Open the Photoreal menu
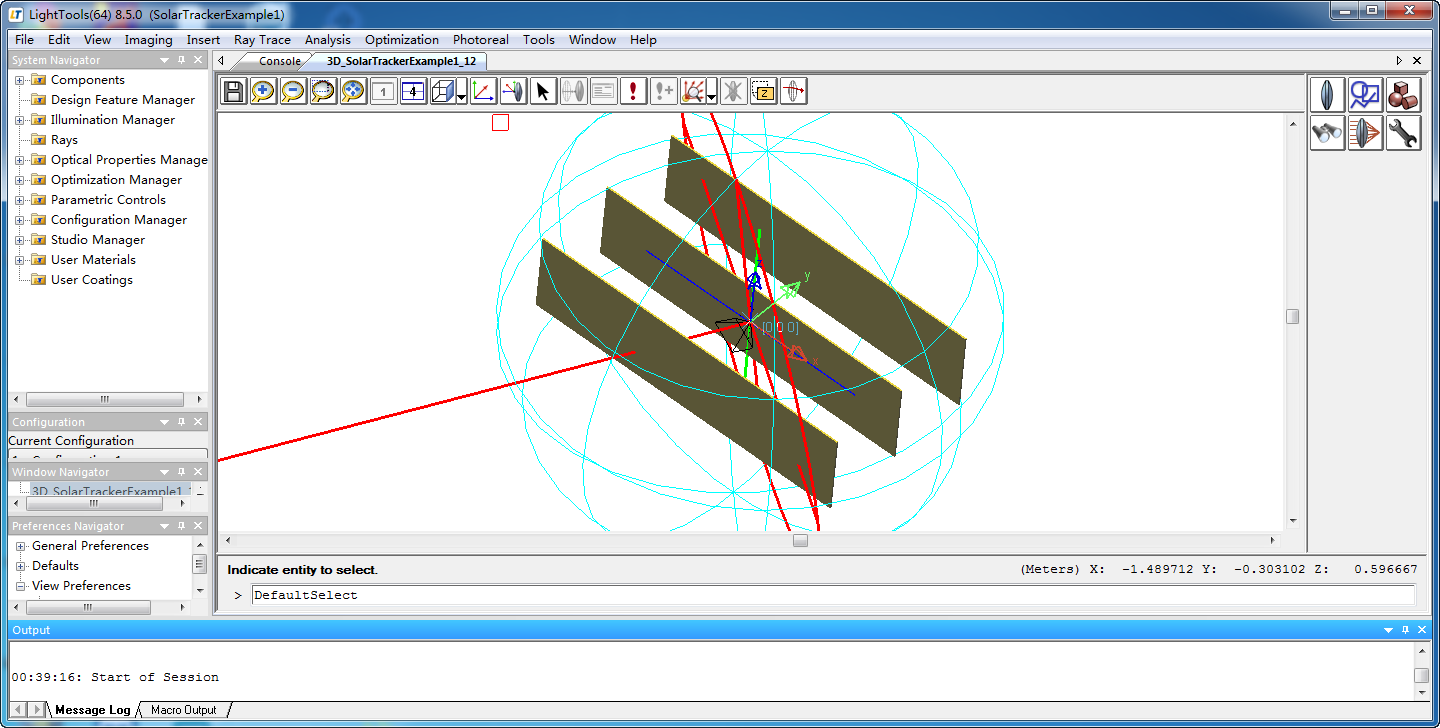The width and height of the screenshot is (1440, 728). pos(481,40)
